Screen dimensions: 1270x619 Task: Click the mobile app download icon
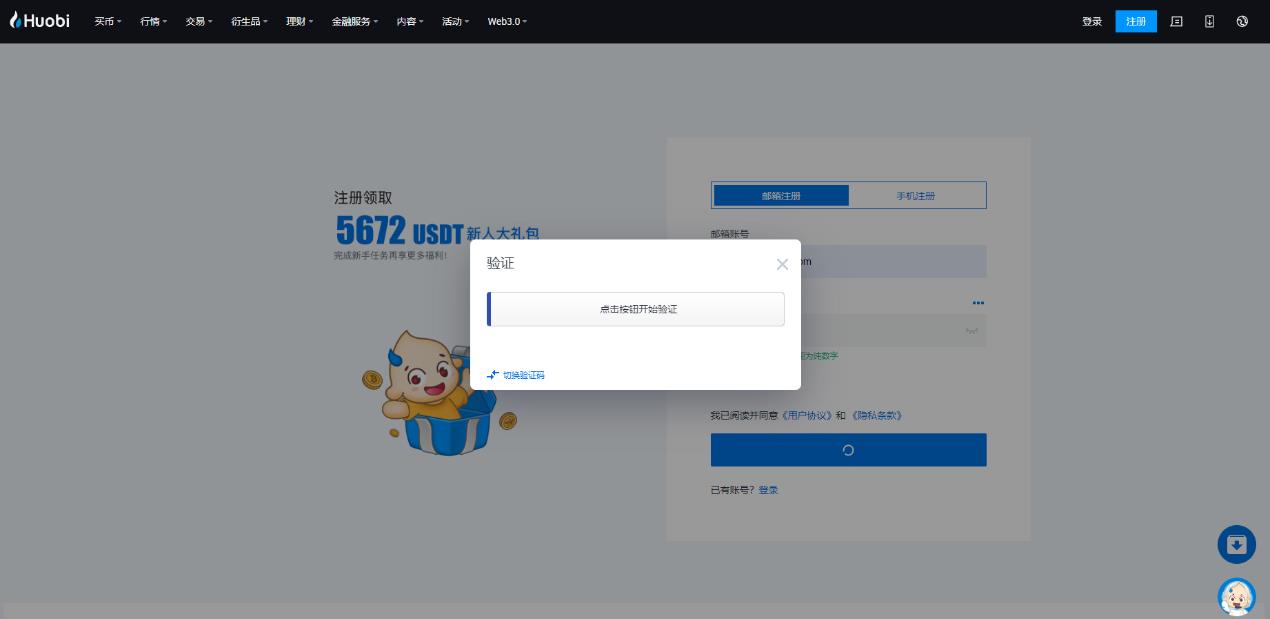[x=1209, y=21]
